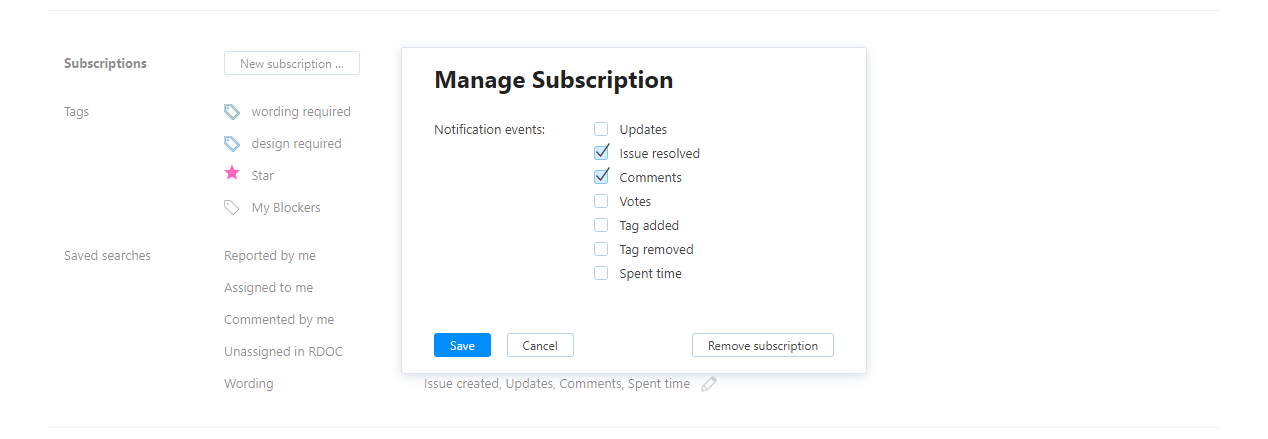
Task: Enable the Updates notification checkbox
Action: point(601,129)
